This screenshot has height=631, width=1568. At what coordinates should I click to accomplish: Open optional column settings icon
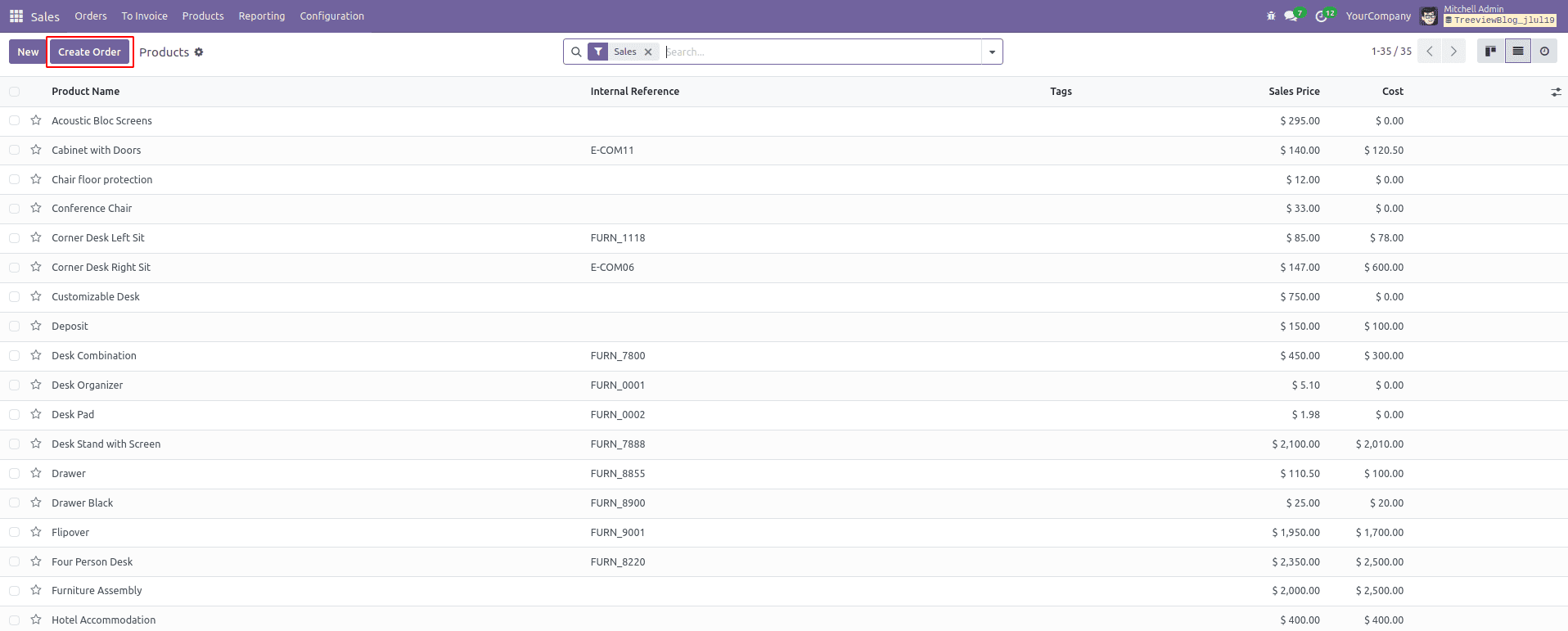tap(1556, 92)
